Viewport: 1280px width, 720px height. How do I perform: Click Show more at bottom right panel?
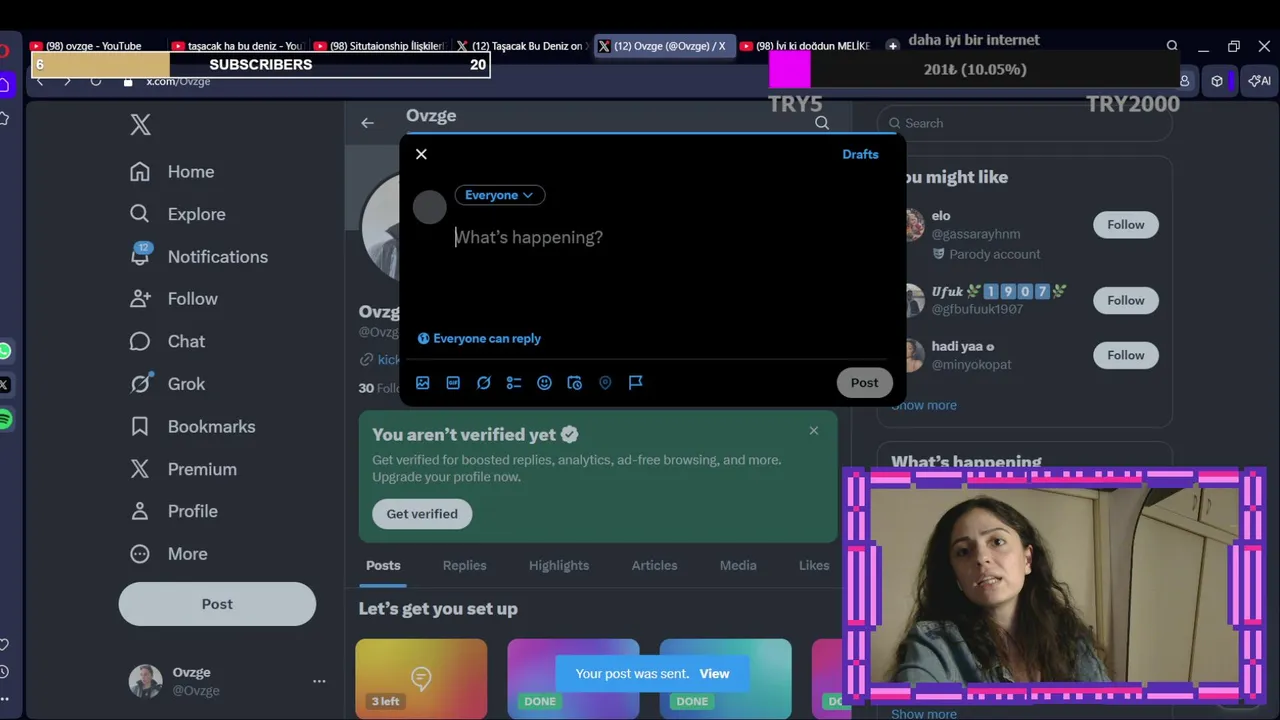point(925,713)
